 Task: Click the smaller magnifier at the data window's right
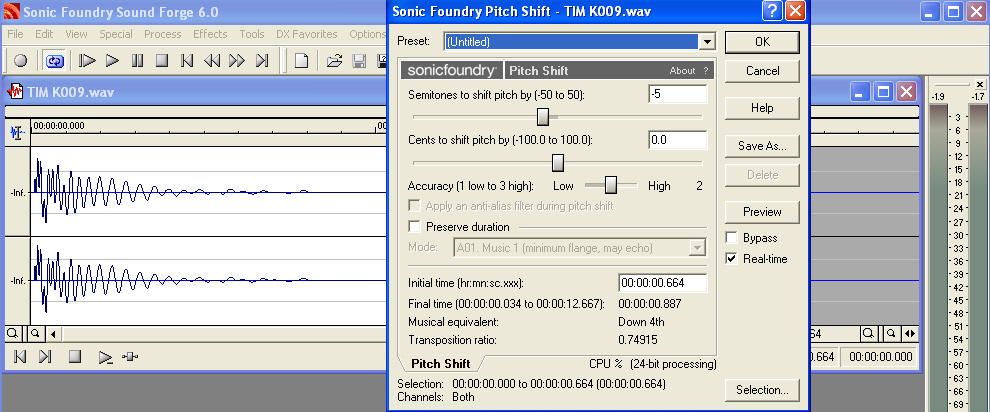point(890,333)
